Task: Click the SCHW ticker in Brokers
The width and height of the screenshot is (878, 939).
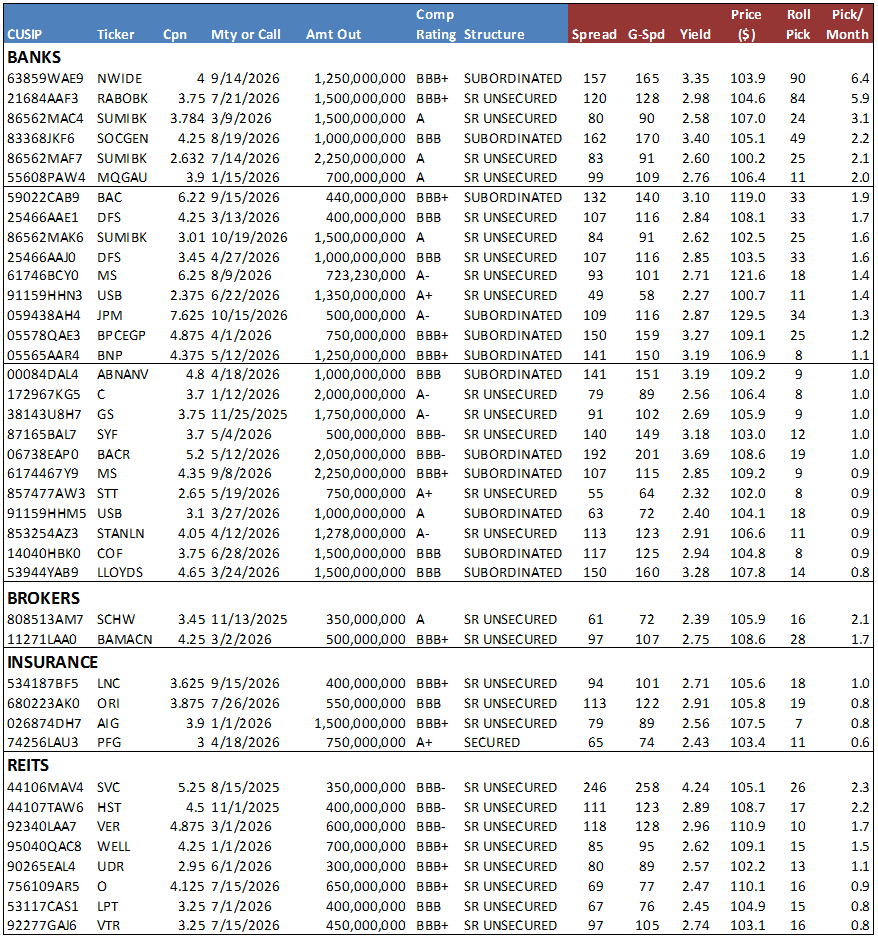Action: pos(115,619)
